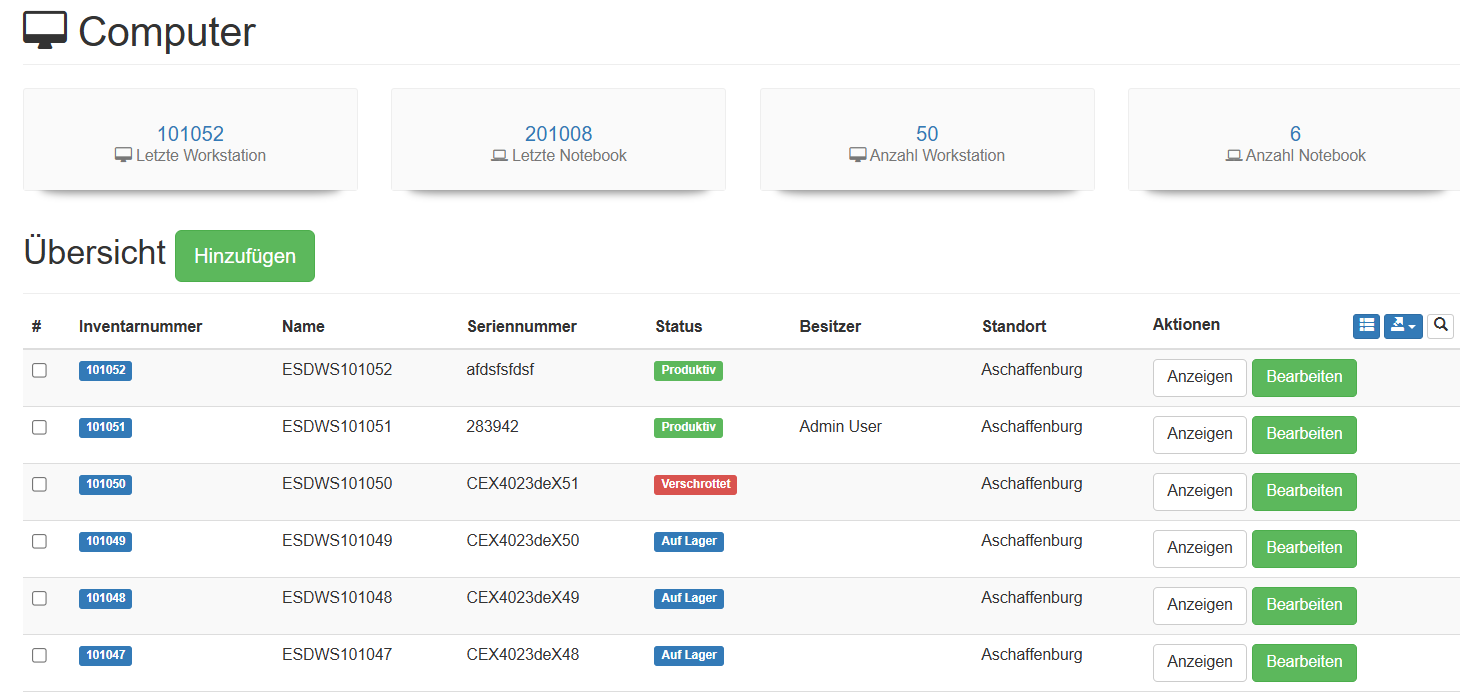Click the monitor icon beside Anzahl Workstation
The height and width of the screenshot is (692, 1460).
(x=857, y=156)
